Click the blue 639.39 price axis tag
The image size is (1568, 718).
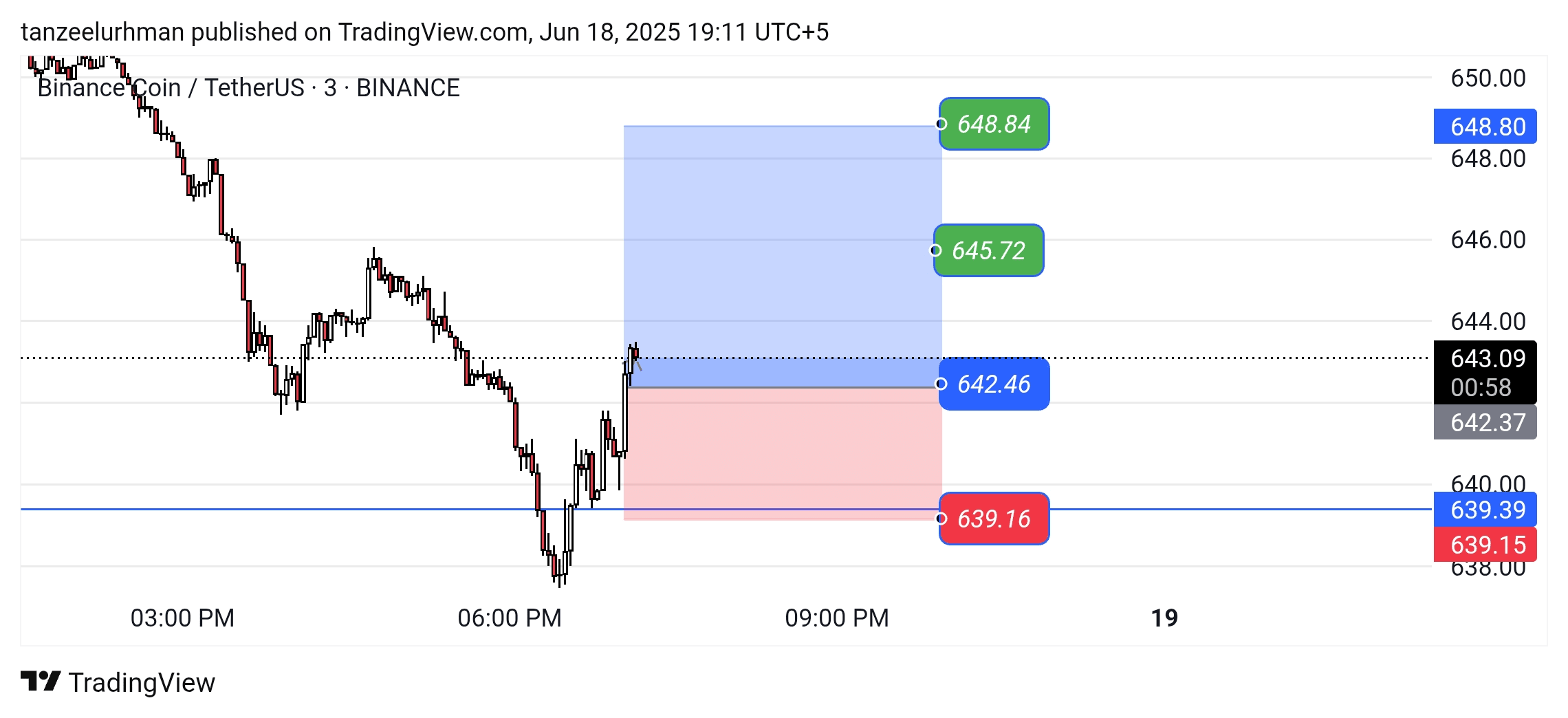coord(1485,510)
